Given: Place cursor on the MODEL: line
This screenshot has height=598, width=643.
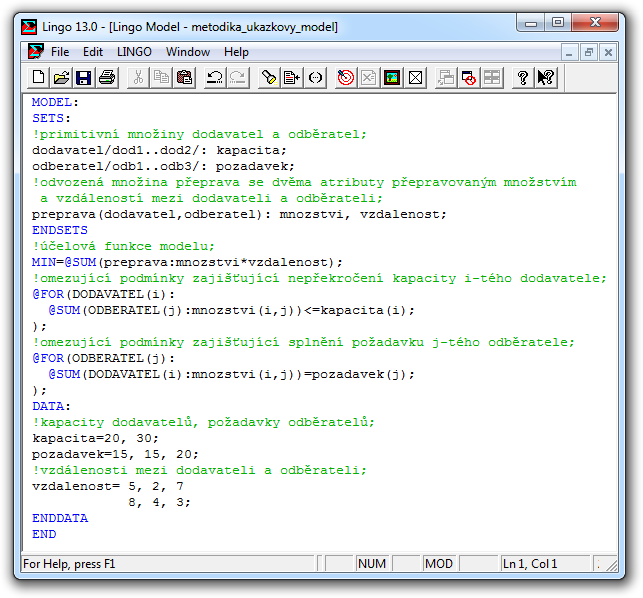Looking at the screenshot, I should coord(55,102).
